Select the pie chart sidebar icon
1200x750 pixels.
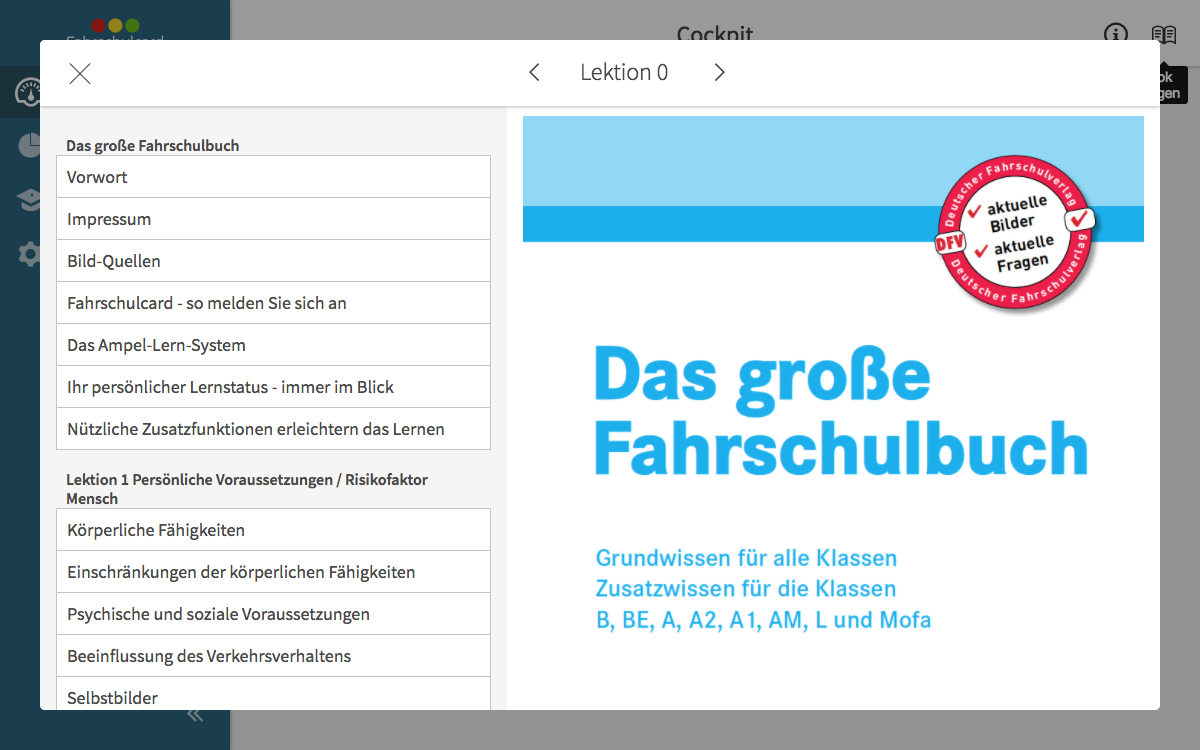pos(28,146)
